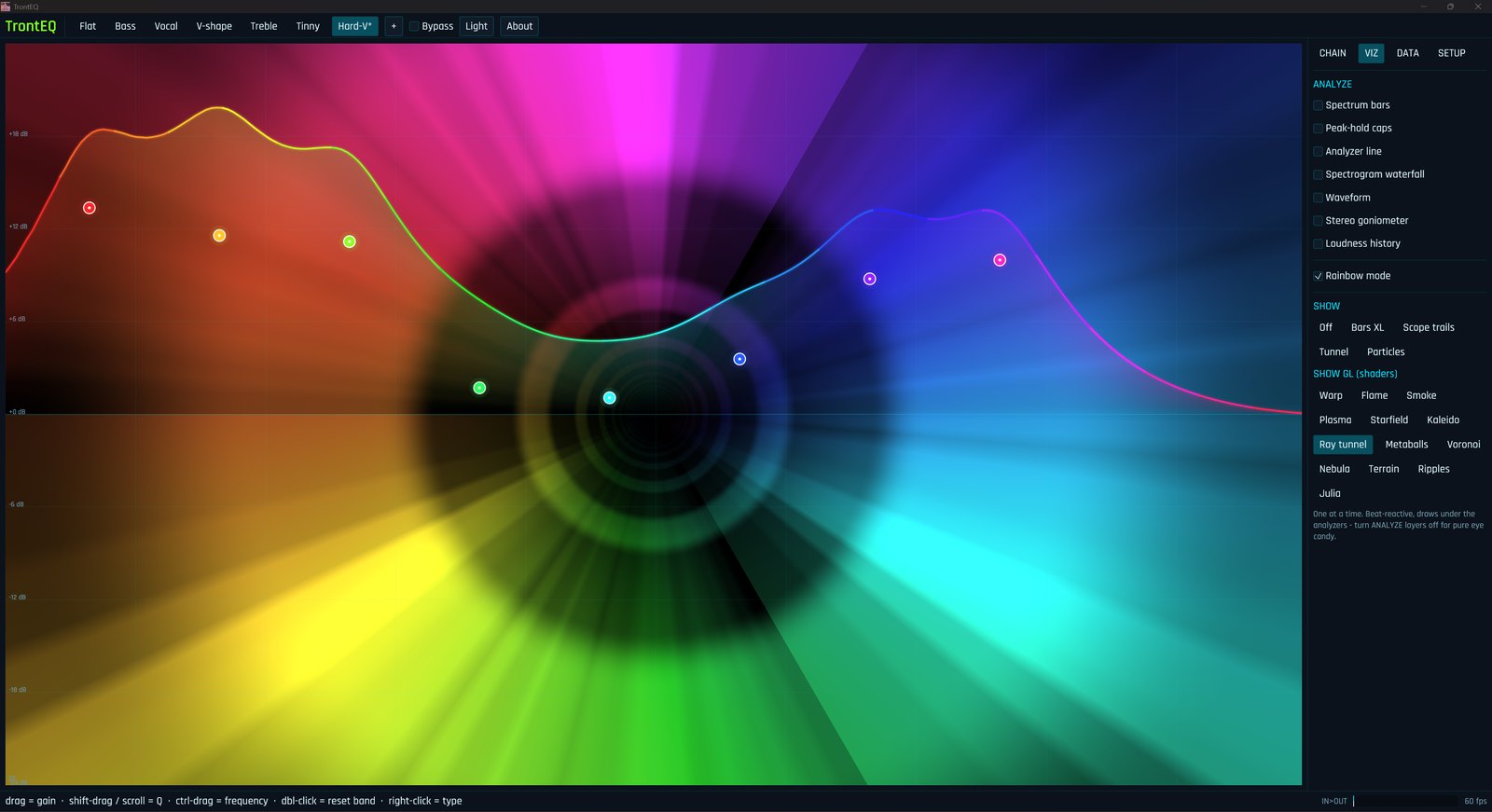The image size is (1492, 812).
Task: Switch to the SETUP tab
Action: 1451,53
